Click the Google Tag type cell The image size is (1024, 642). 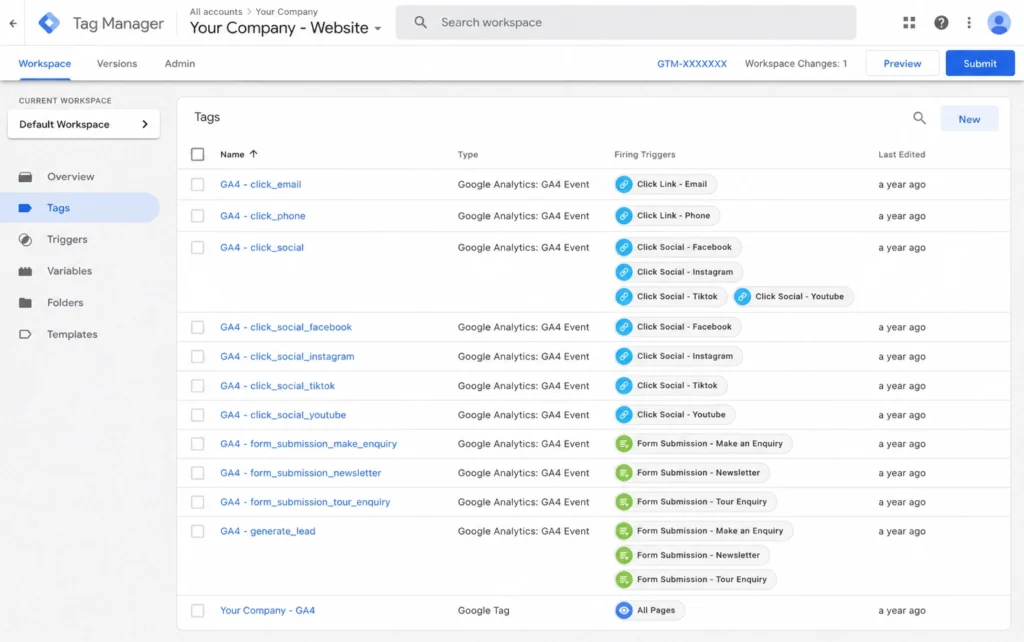[483, 610]
